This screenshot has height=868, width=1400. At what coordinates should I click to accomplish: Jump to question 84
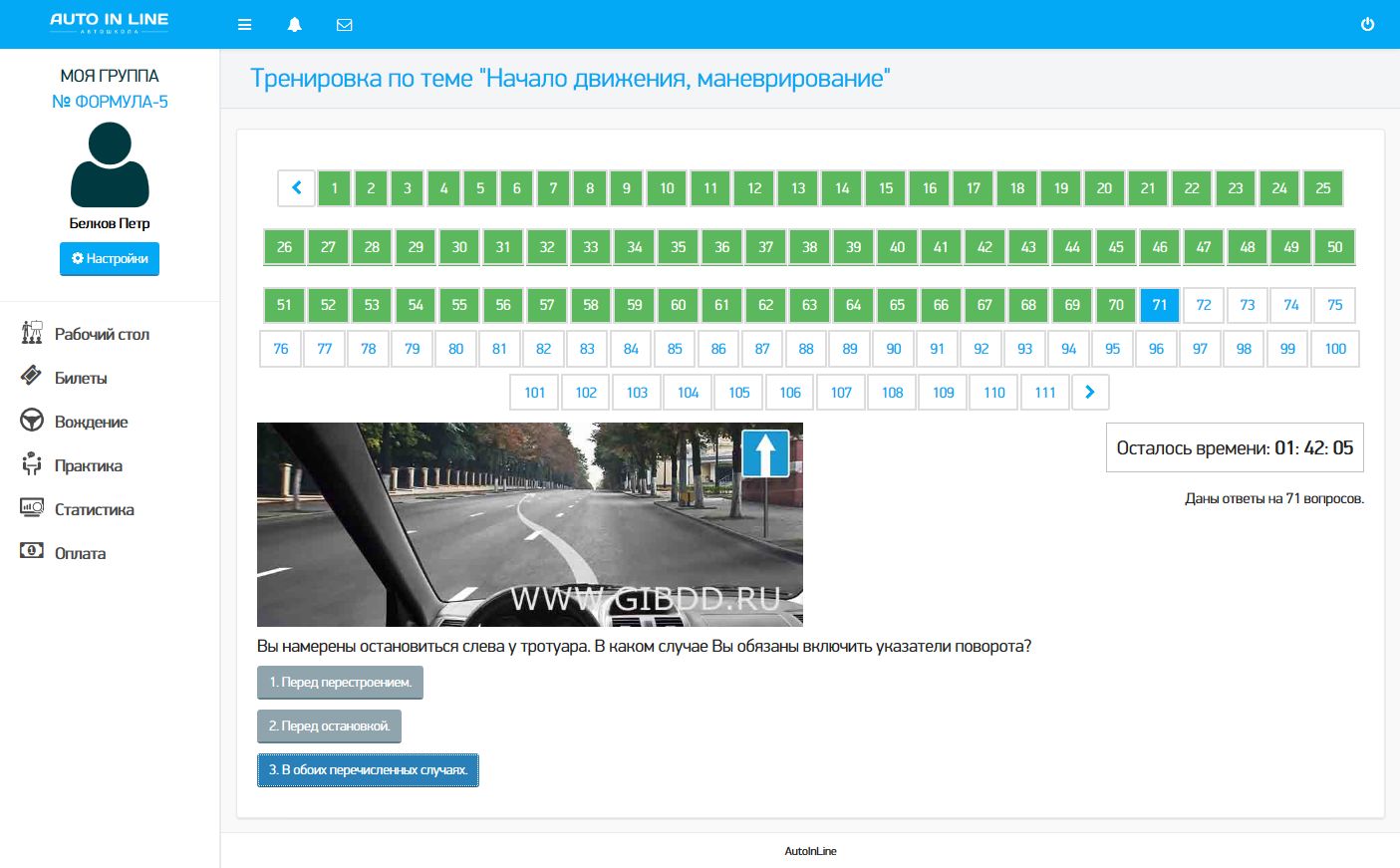coord(631,349)
